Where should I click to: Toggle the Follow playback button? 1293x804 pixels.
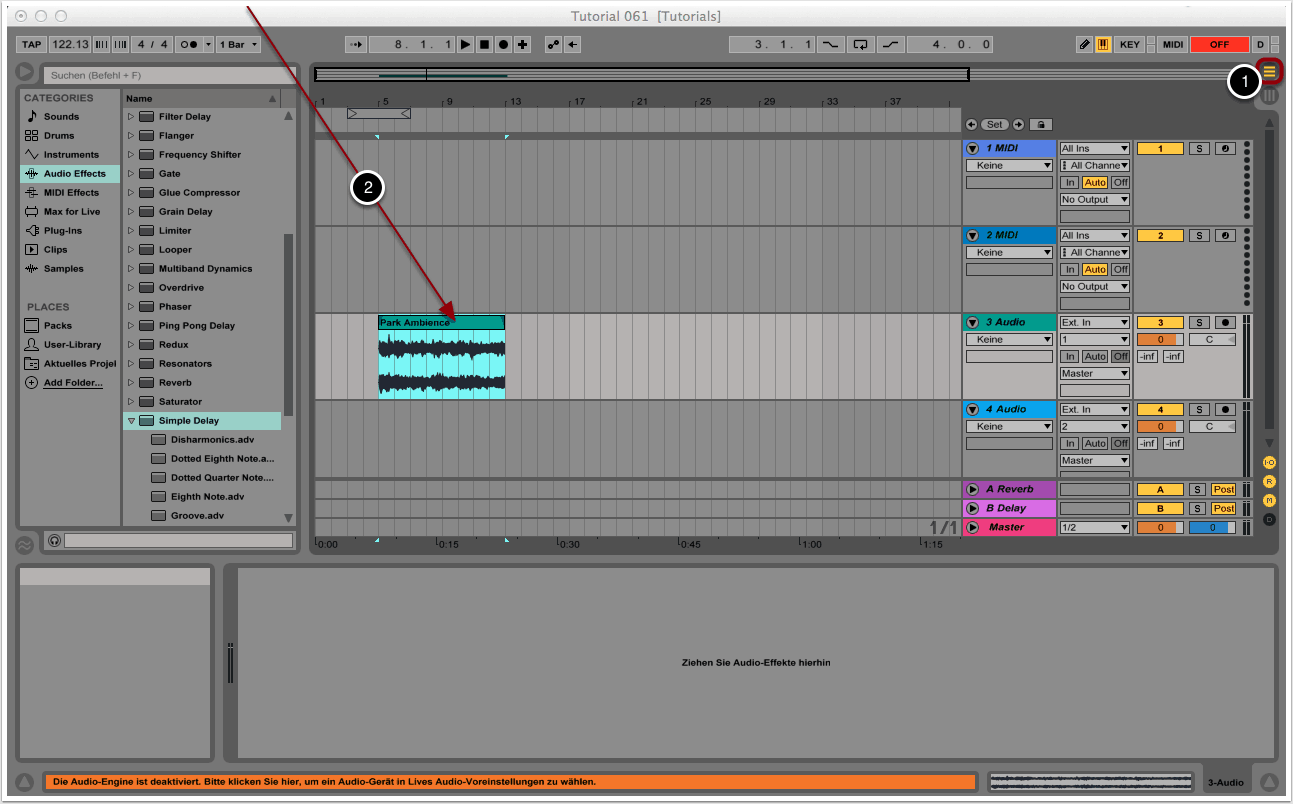[x=356, y=45]
